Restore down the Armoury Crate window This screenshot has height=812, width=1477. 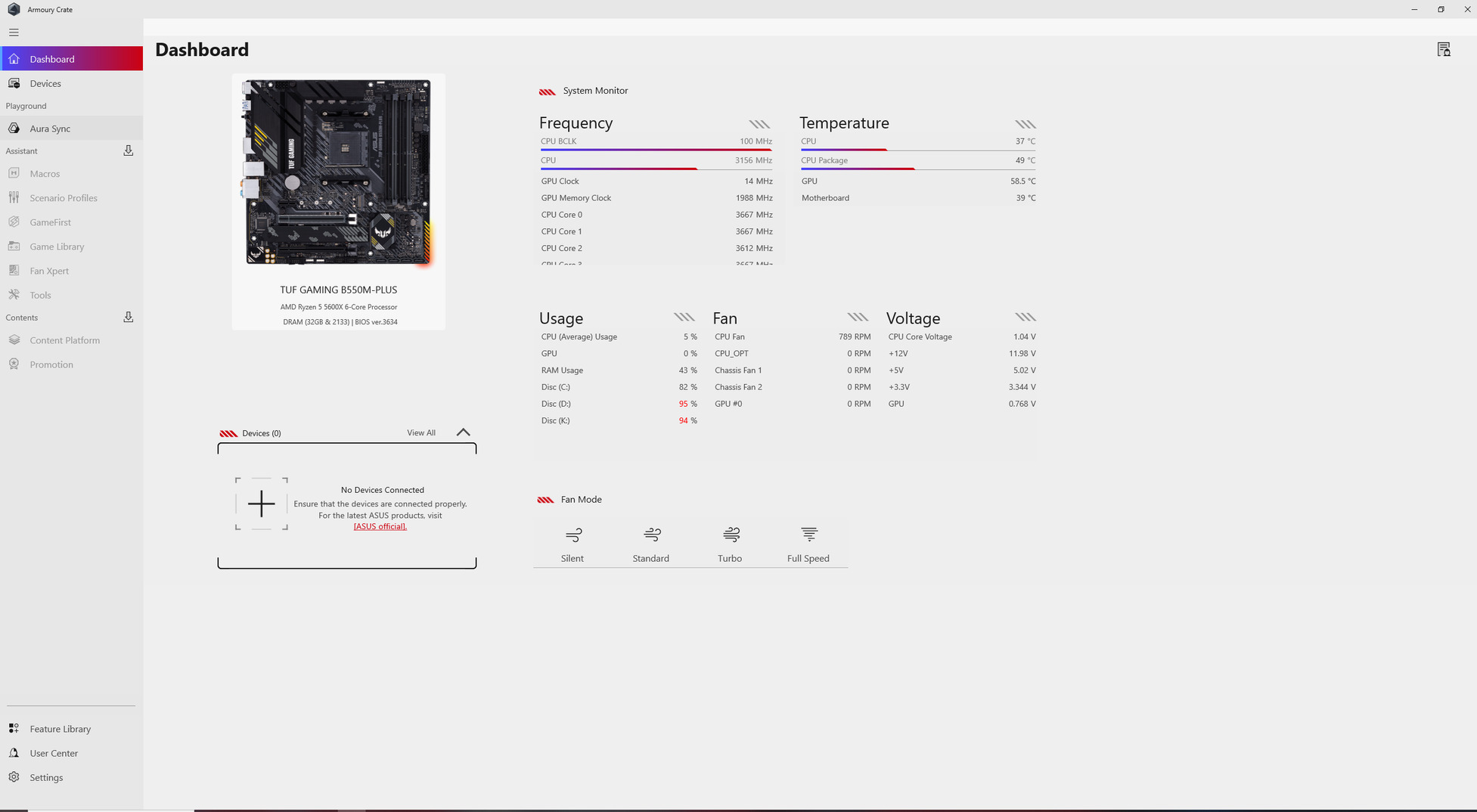click(1441, 9)
